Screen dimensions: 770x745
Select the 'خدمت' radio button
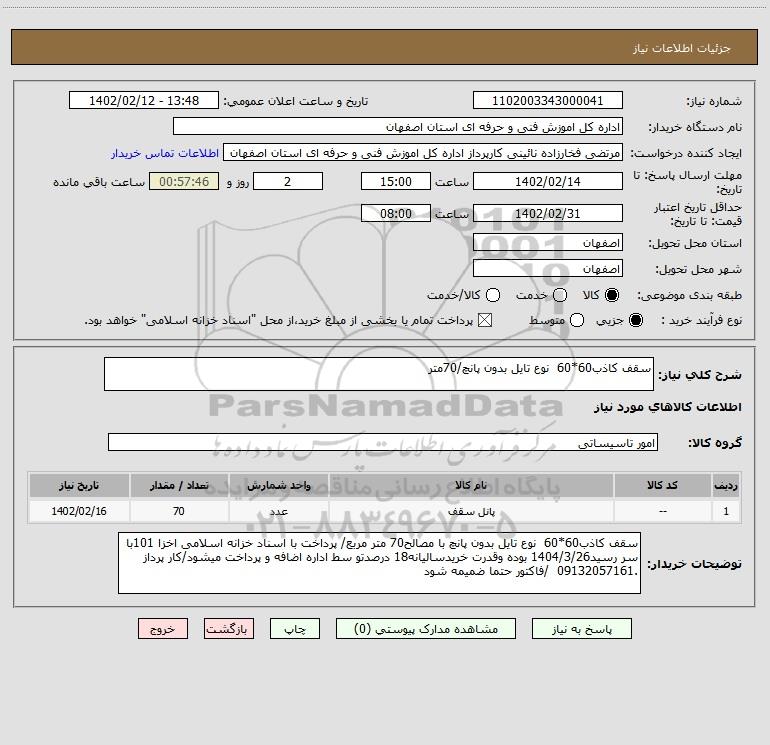pyautogui.click(x=560, y=295)
